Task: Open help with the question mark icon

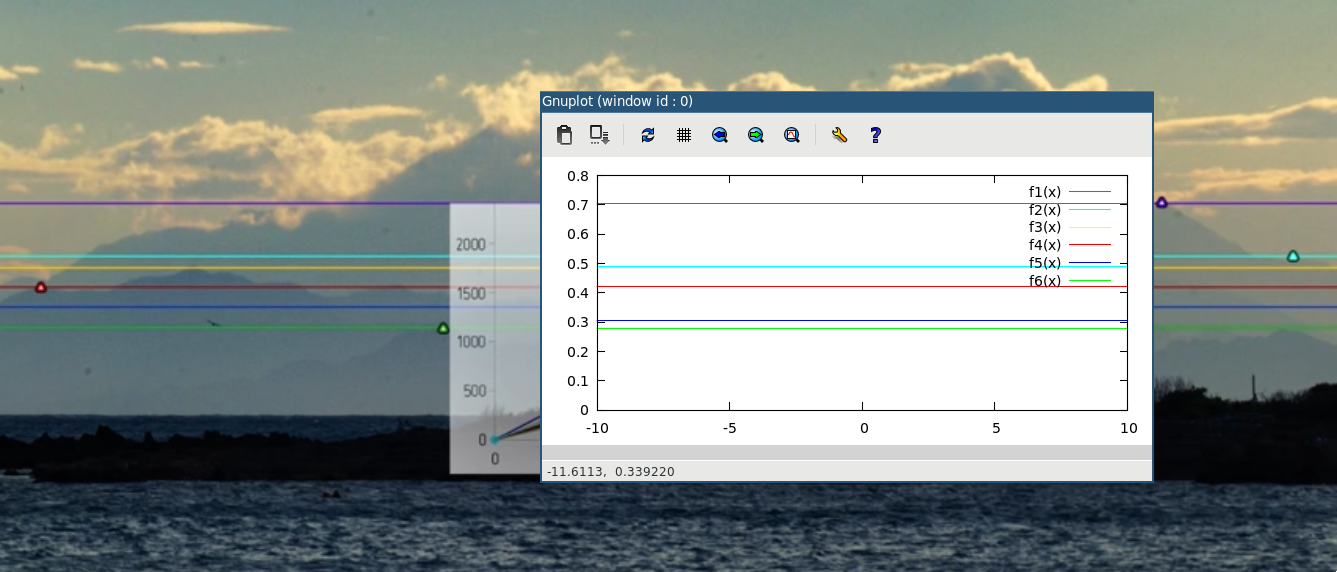Action: [875, 135]
